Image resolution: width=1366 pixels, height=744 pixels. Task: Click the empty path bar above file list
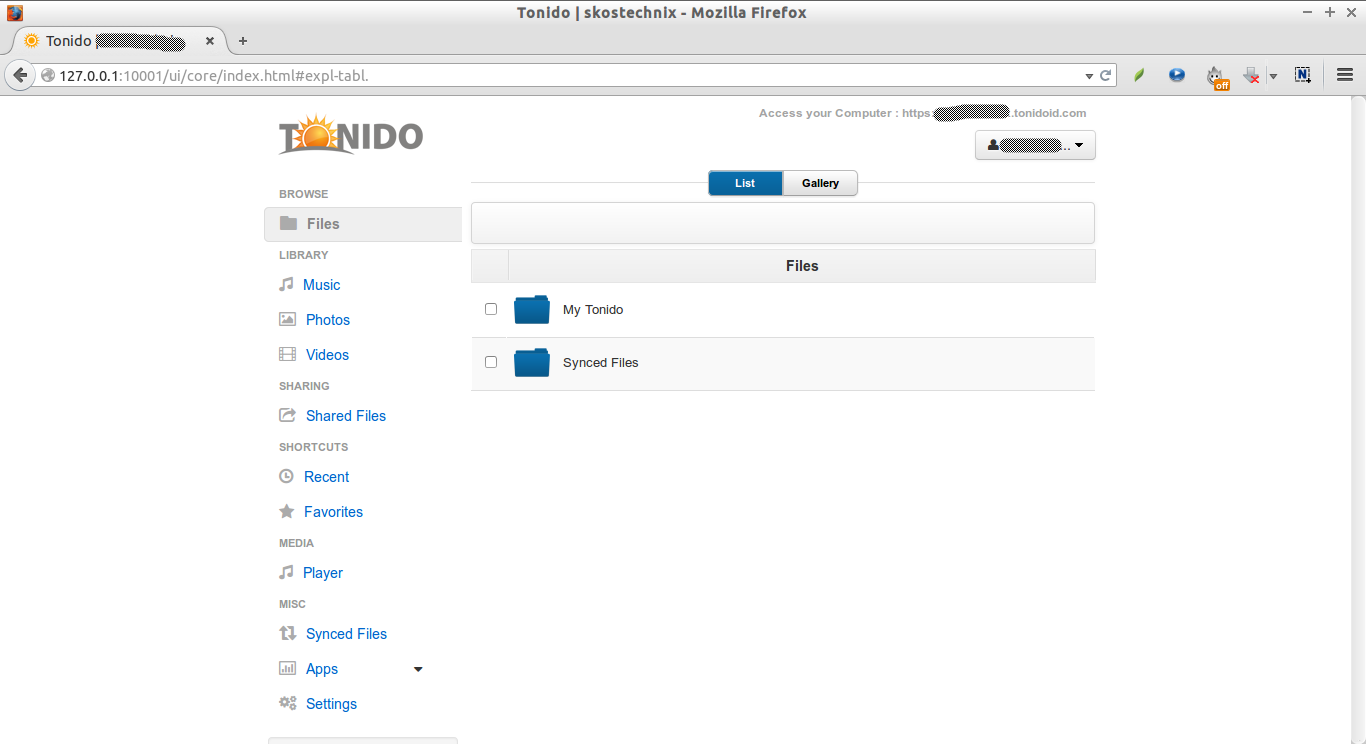pyautogui.click(x=783, y=223)
